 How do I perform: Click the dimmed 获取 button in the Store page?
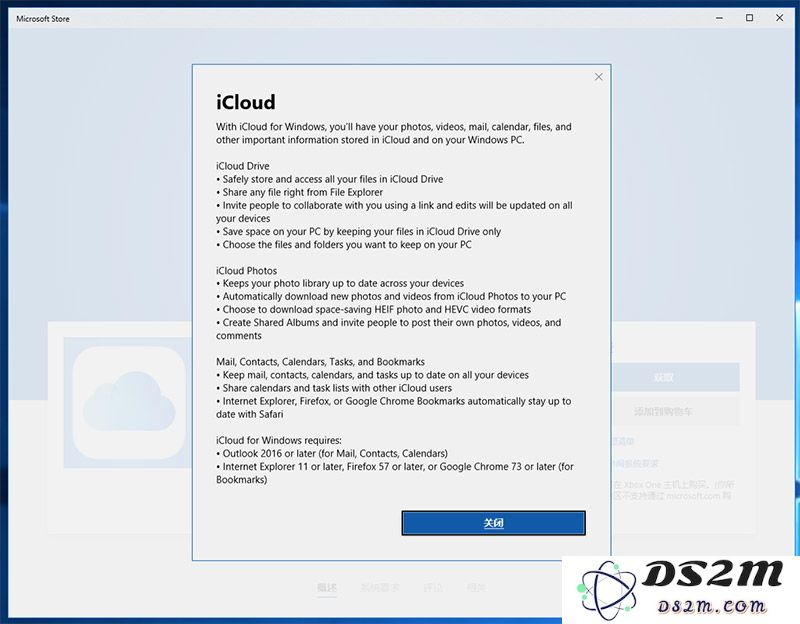point(676,377)
